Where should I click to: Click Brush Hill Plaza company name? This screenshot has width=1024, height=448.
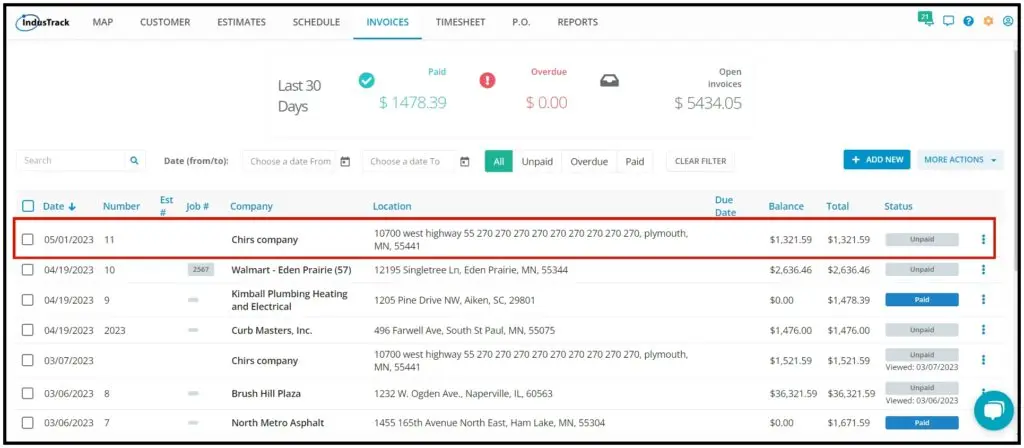266,394
